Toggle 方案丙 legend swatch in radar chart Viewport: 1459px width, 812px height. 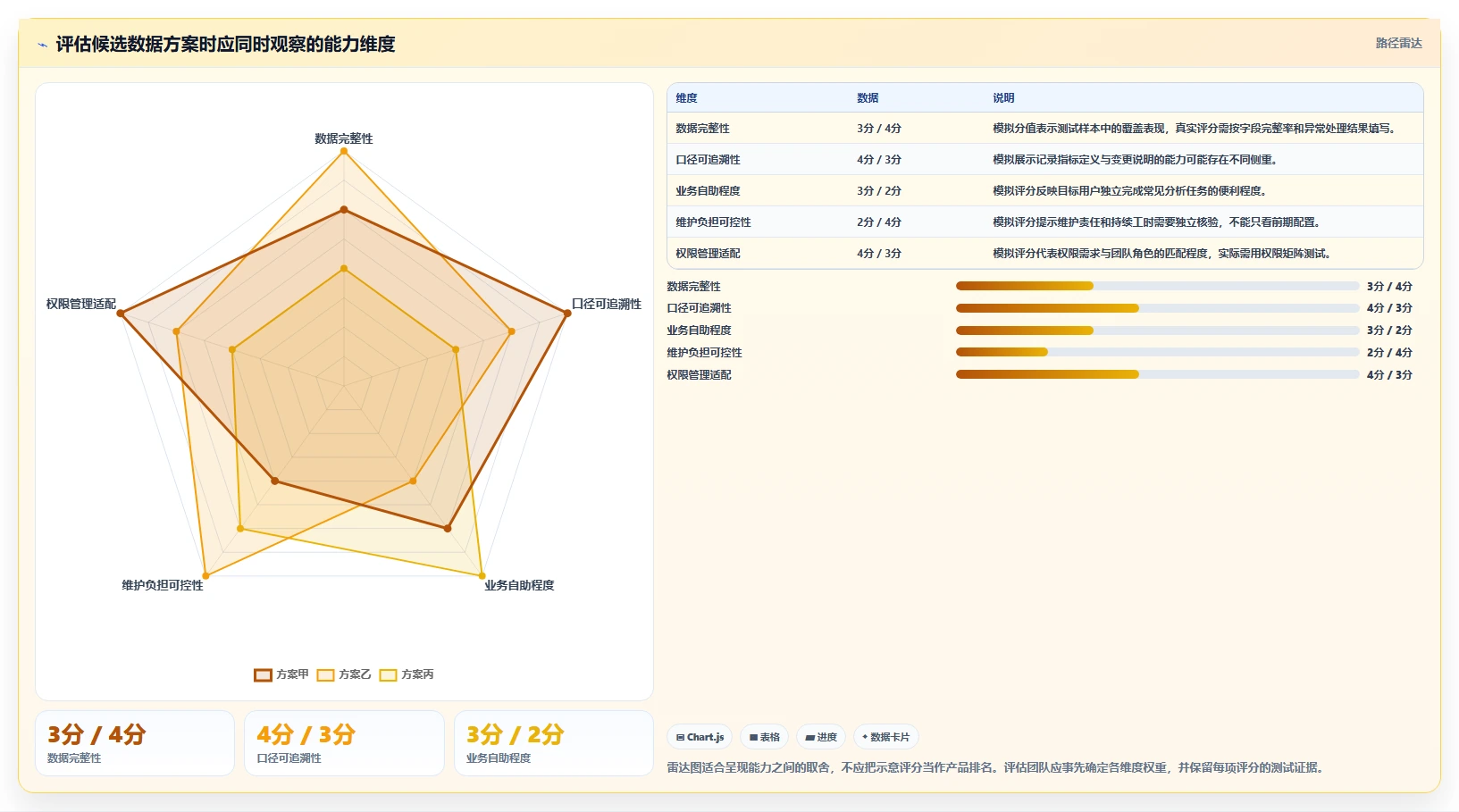coord(388,675)
